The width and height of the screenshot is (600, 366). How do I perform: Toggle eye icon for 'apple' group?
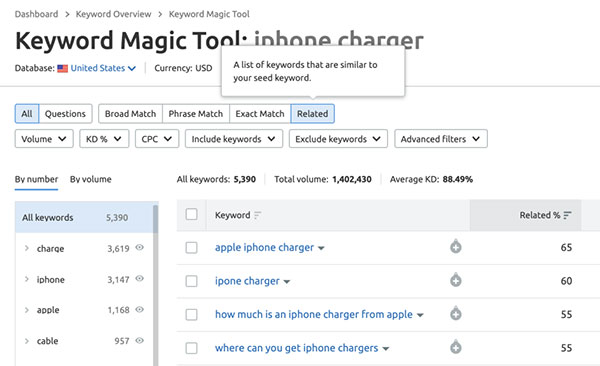[140, 309]
